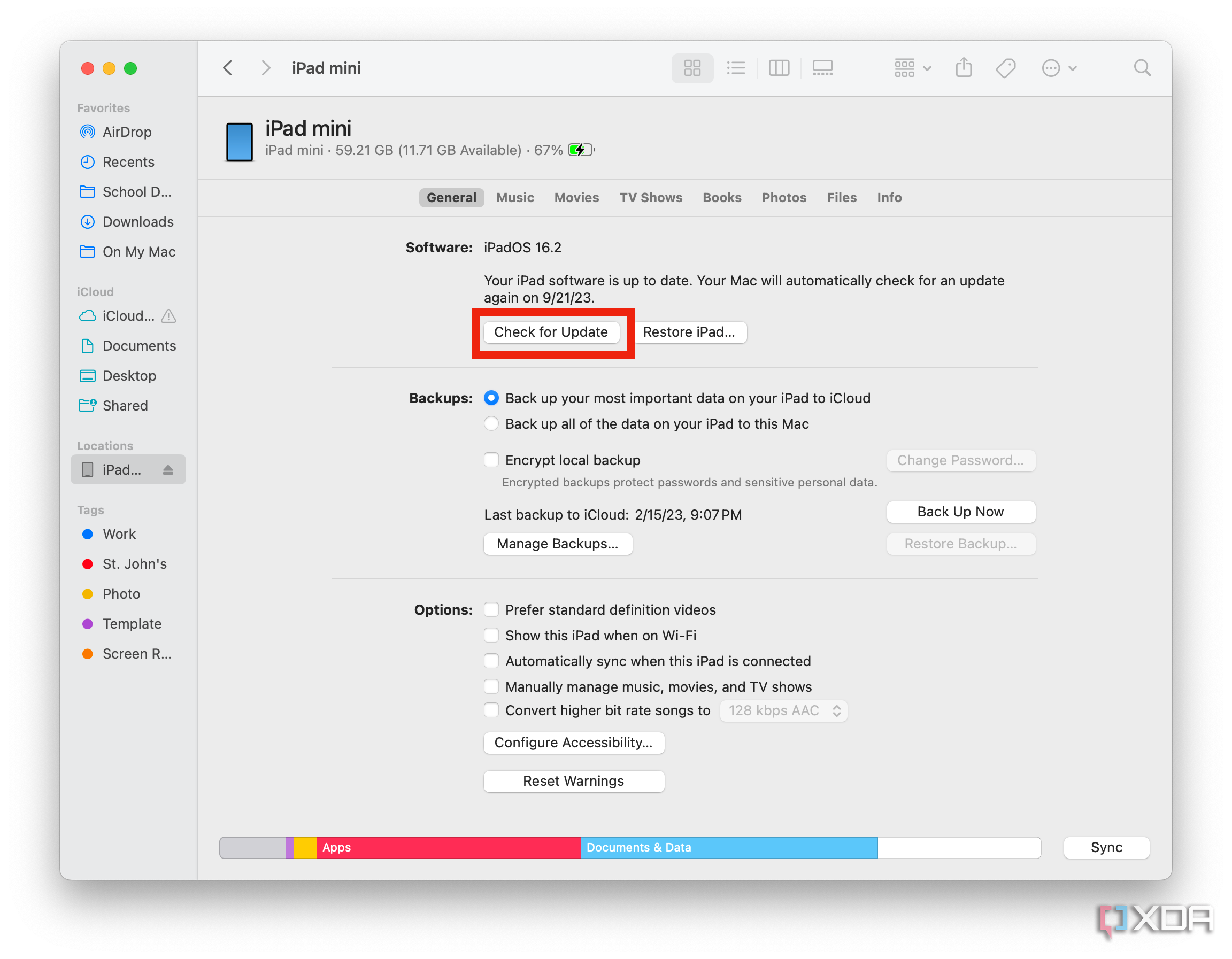The height and width of the screenshot is (959, 1232).
Task: Enable Encrypt local backup checkbox
Action: coord(491,460)
